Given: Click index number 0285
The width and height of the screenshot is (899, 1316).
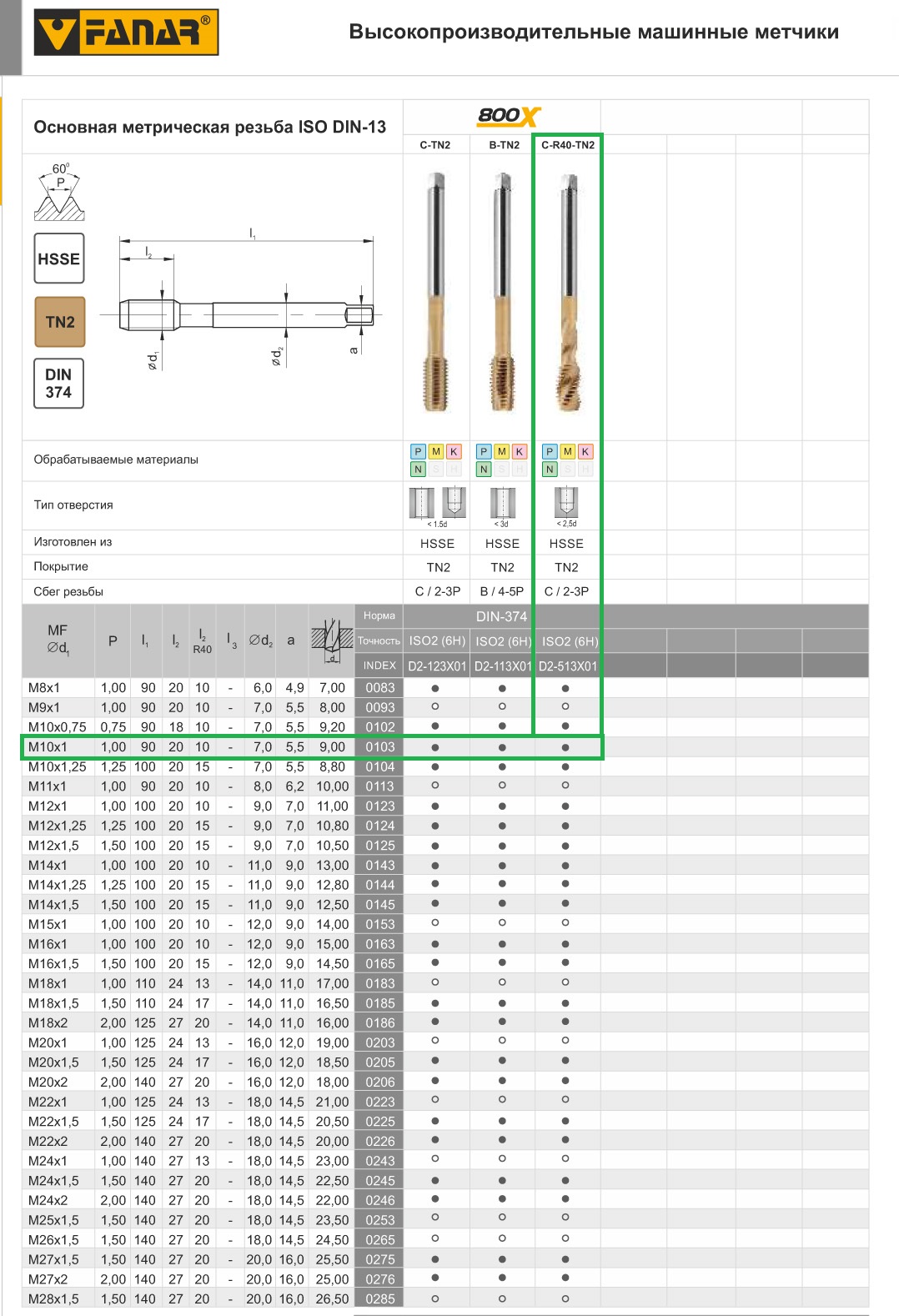Looking at the screenshot, I should pos(379,1299).
